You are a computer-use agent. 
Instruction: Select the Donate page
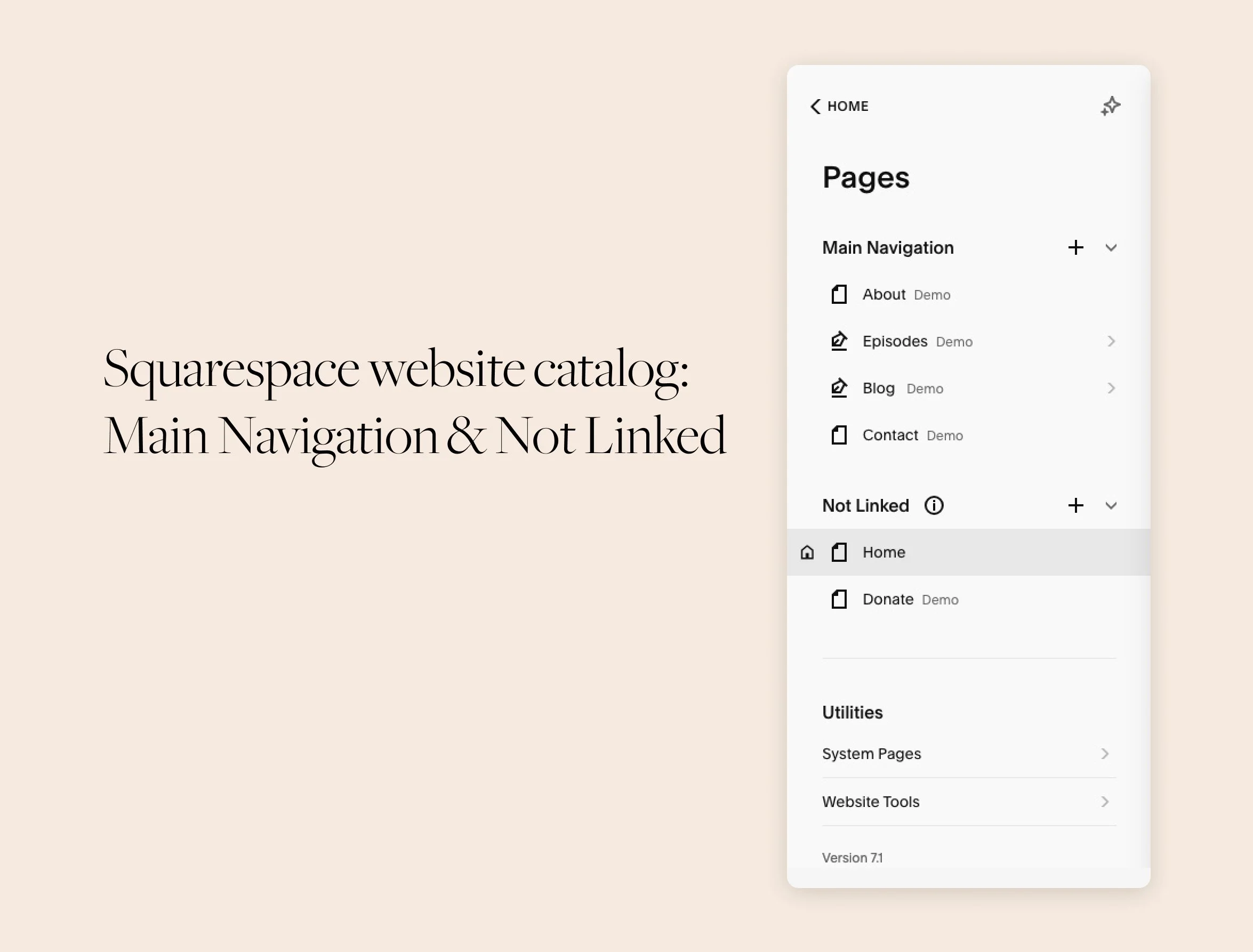coord(887,599)
